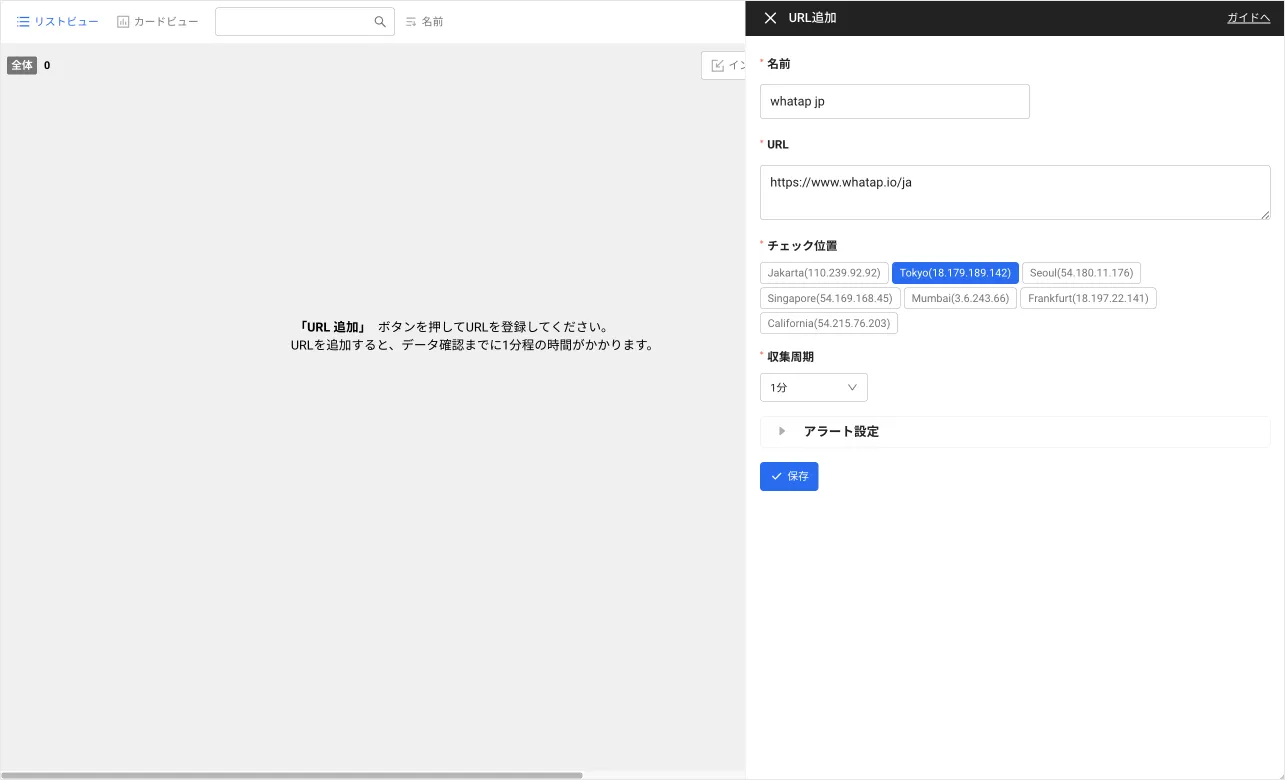
Task: Click the URL textarea resize handle
Action: [x=1265, y=214]
